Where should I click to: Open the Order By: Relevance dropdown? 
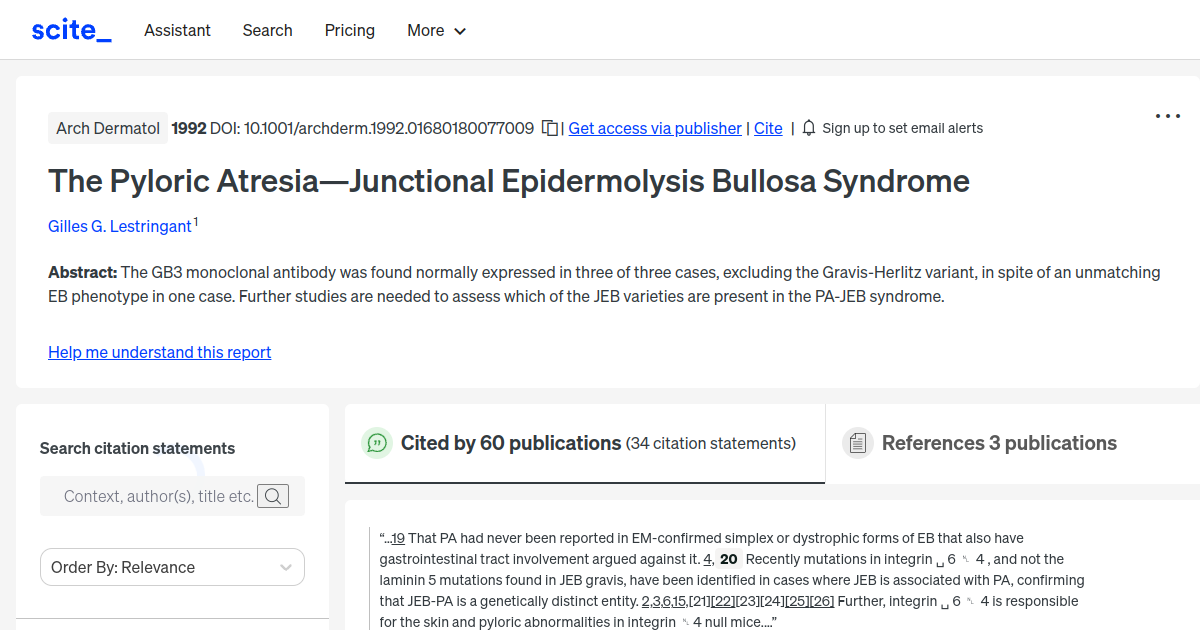[172, 567]
